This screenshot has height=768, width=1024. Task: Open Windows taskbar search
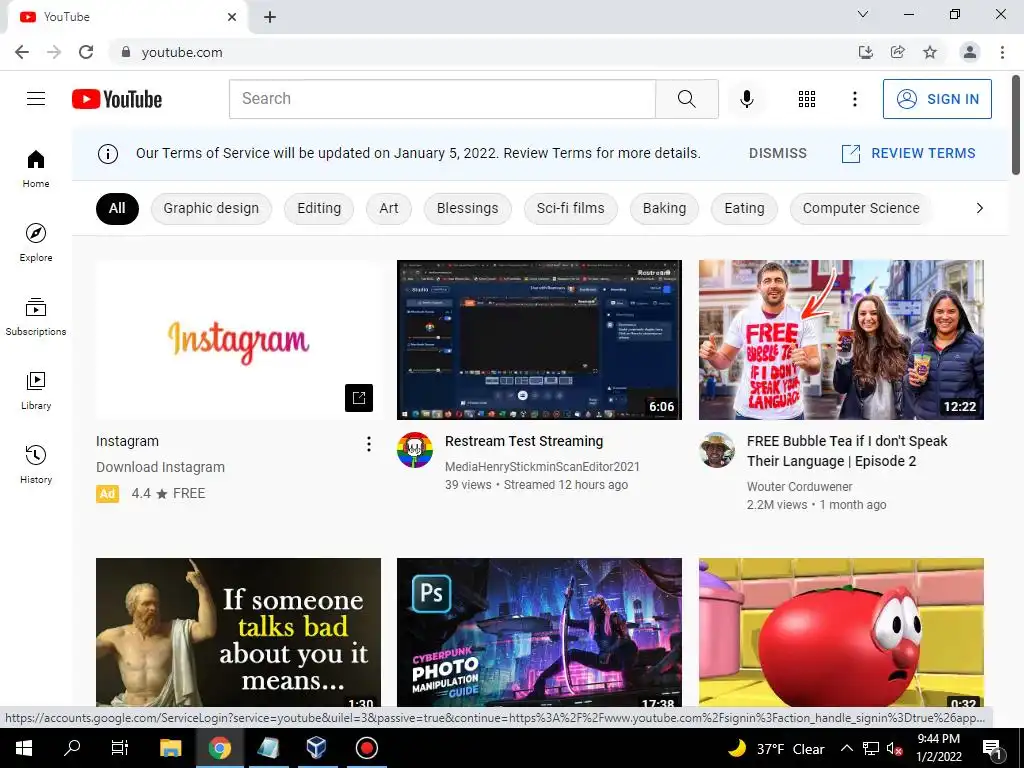[x=72, y=748]
